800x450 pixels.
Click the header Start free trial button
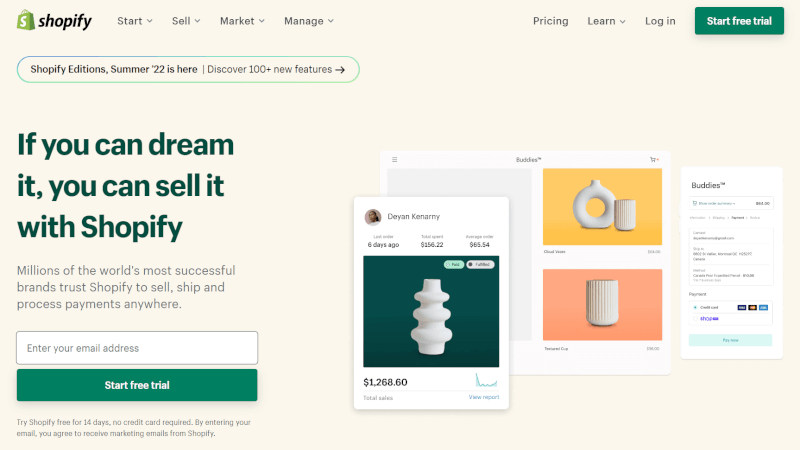739,21
